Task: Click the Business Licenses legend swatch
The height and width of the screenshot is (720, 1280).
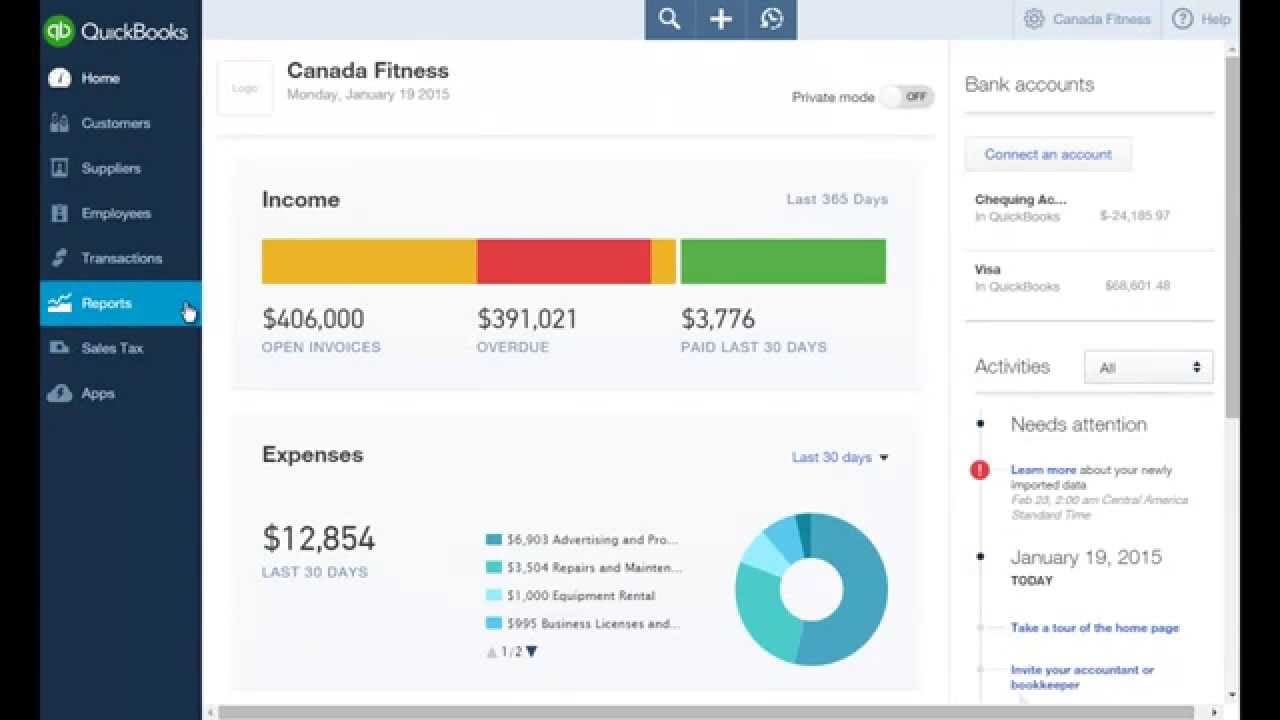Action: [493, 624]
